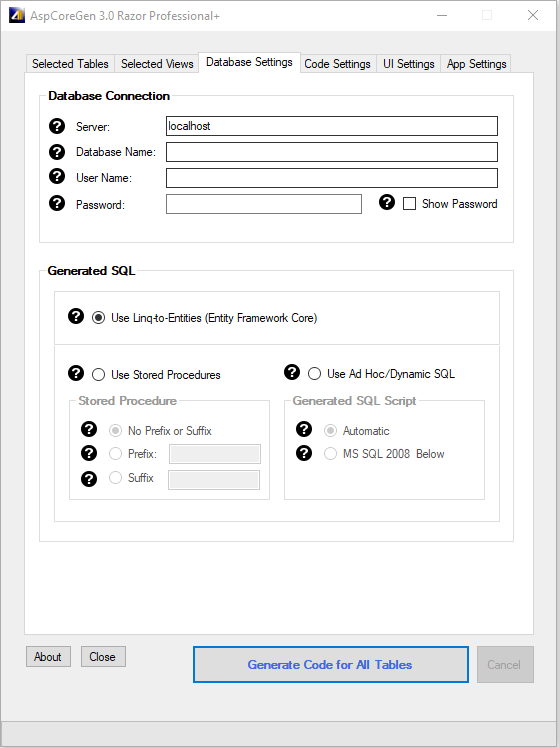Viewport: 559px width, 748px height.
Task: Click the help icon beside User Name
Action: pyautogui.click(x=57, y=176)
